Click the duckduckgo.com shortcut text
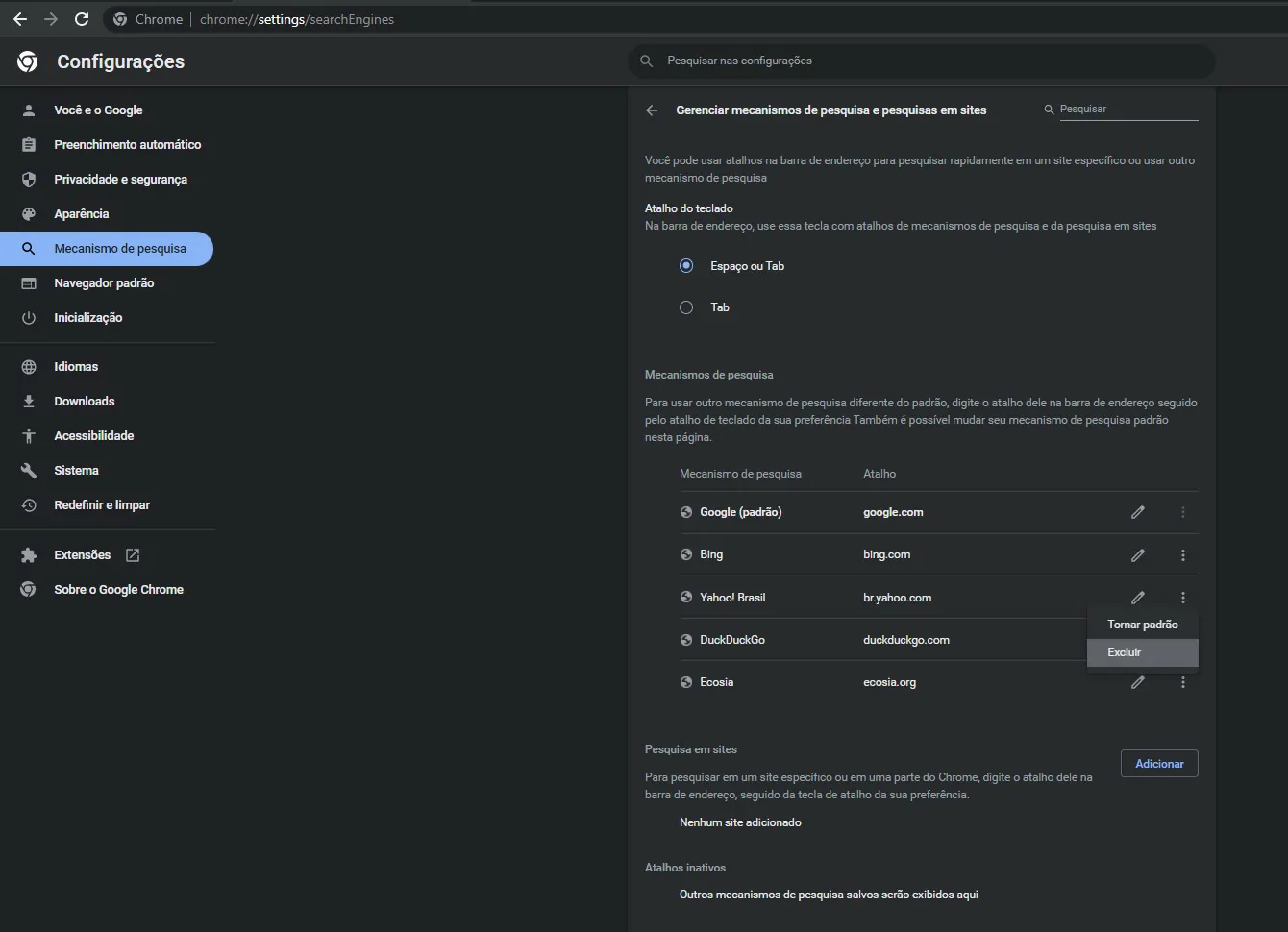 906,640
